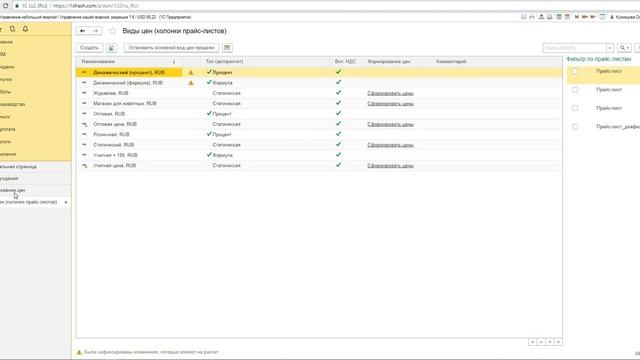The width and height of the screenshot is (640, 360).
Task: Click the panel layout icon before the user name
Action: 602,17
